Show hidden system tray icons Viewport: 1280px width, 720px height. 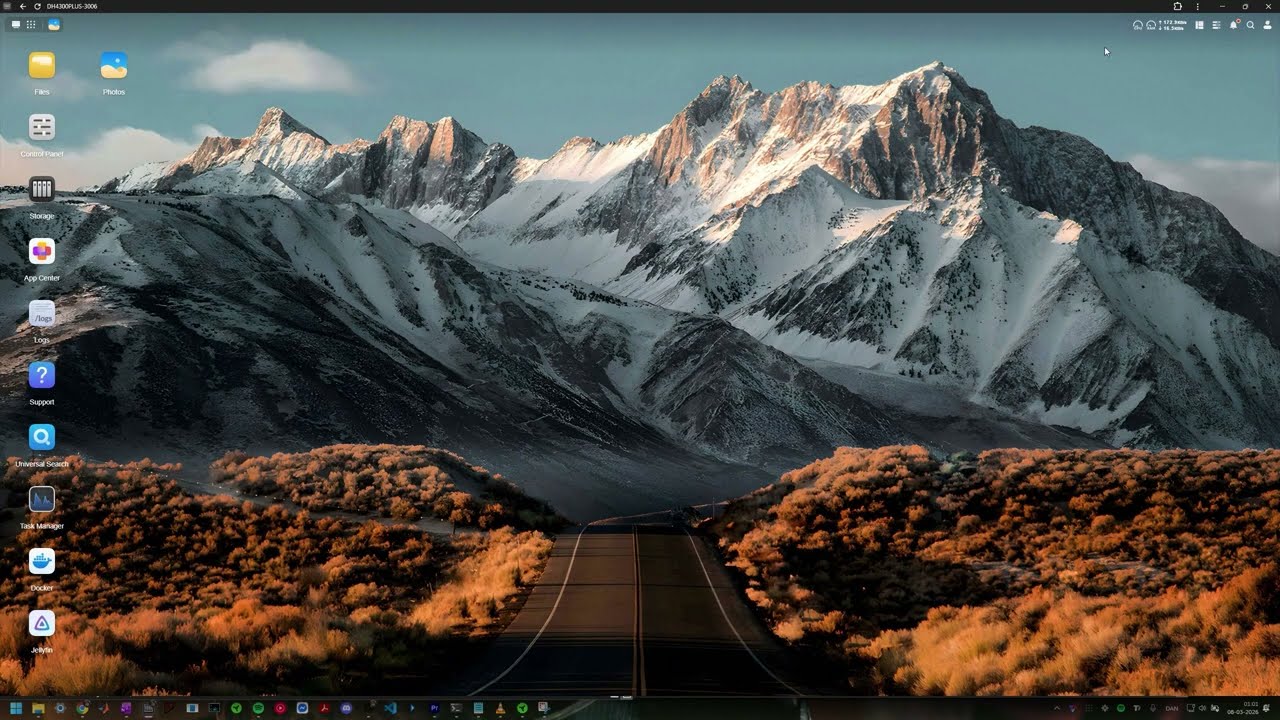point(1057,708)
